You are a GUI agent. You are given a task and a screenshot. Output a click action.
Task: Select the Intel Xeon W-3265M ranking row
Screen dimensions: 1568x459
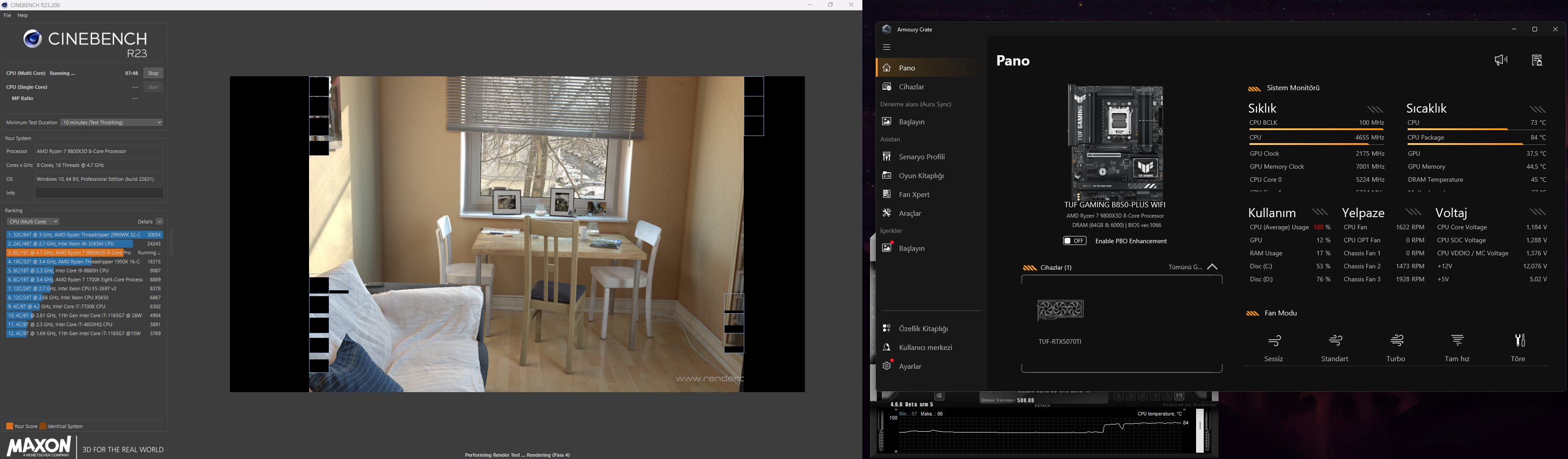click(84, 244)
